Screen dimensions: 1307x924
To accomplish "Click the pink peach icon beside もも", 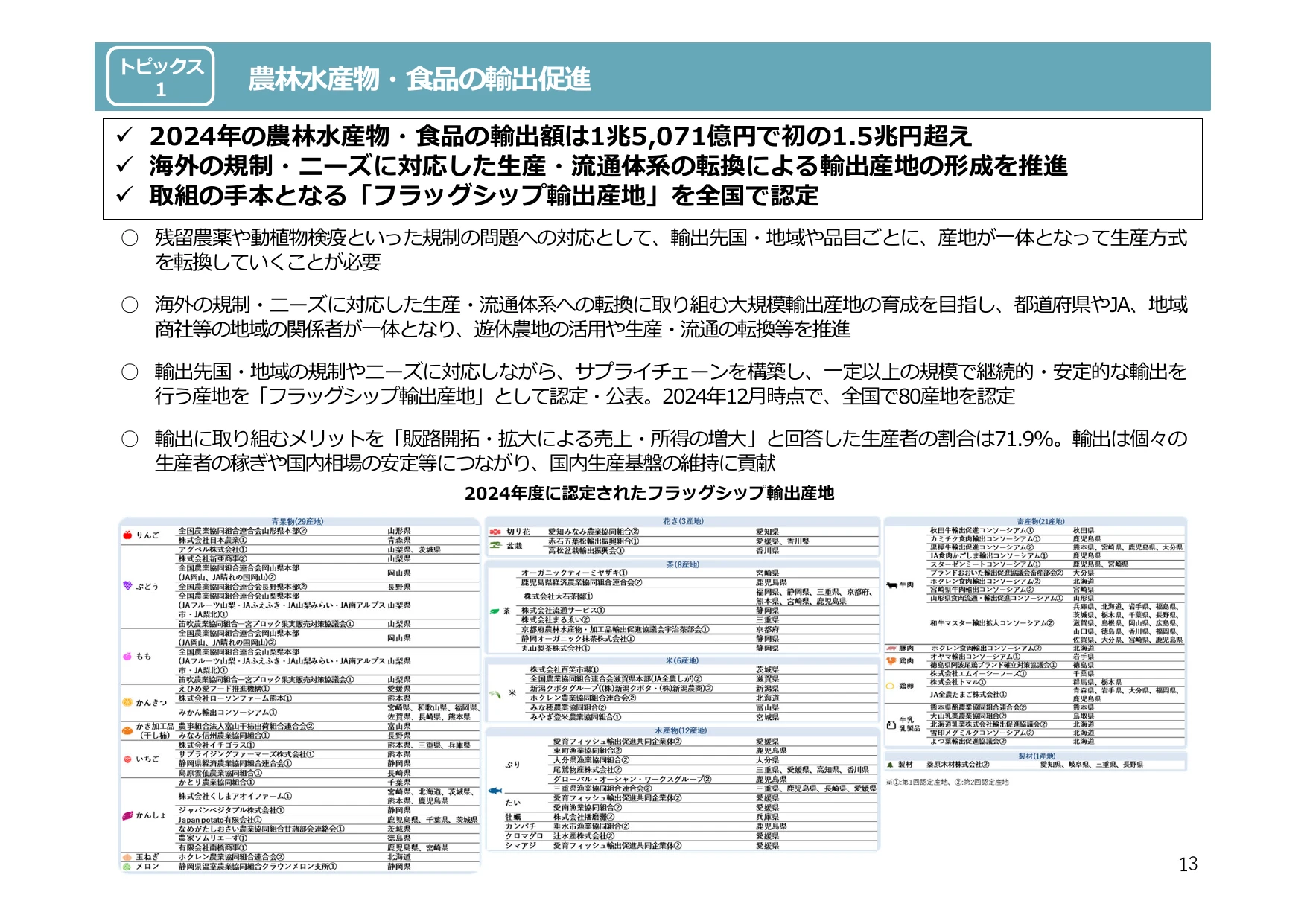I will 127,656.
